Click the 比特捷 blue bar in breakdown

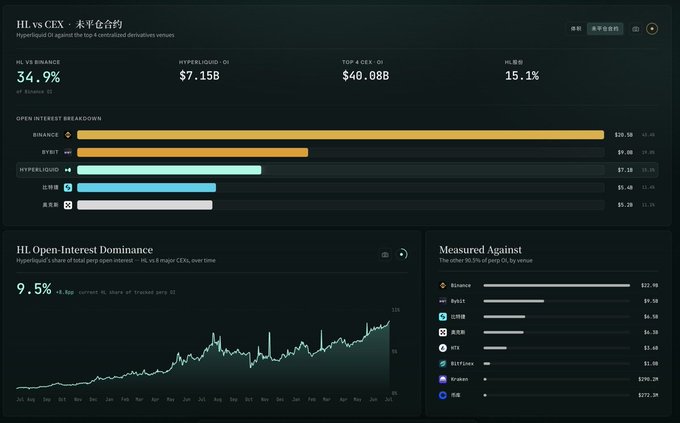tap(147, 187)
